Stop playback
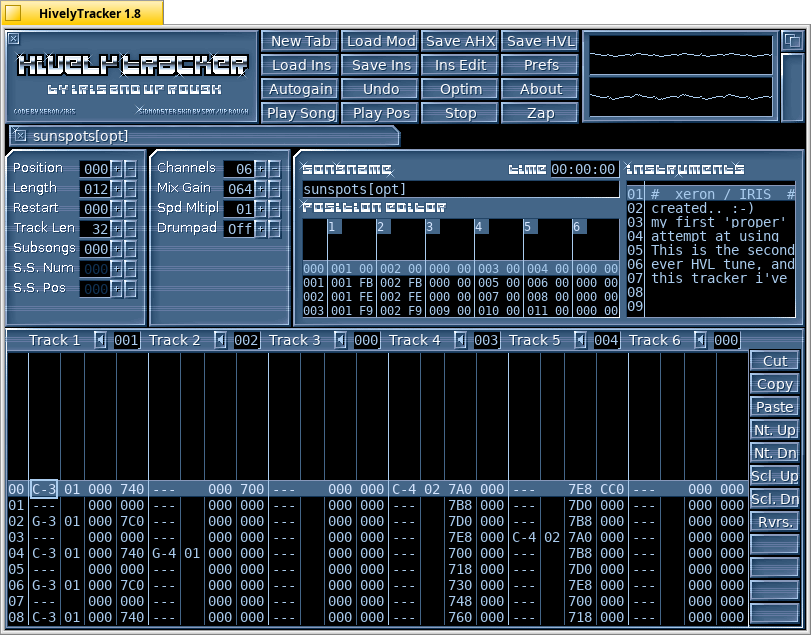811x635 pixels. tap(460, 113)
